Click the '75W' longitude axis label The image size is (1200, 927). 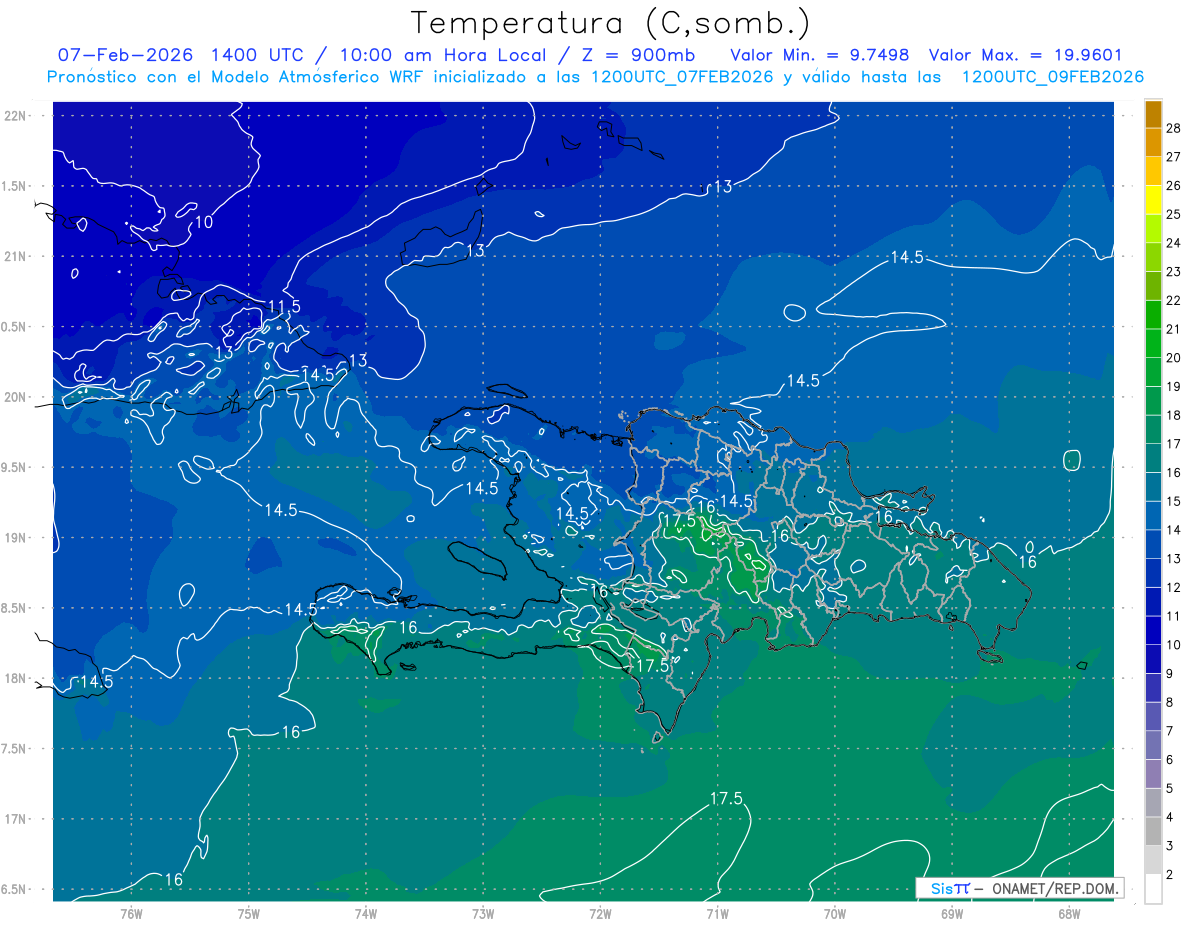249,914
